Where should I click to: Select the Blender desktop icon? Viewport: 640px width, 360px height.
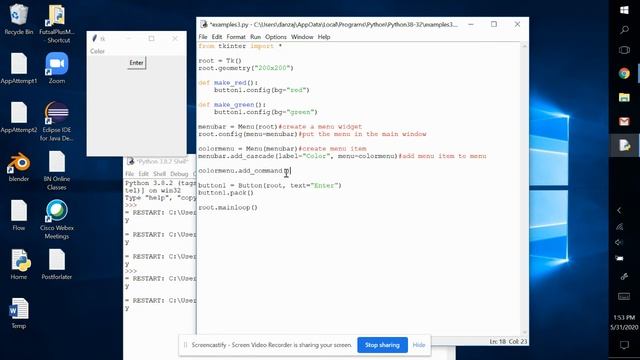pyautogui.click(x=19, y=167)
